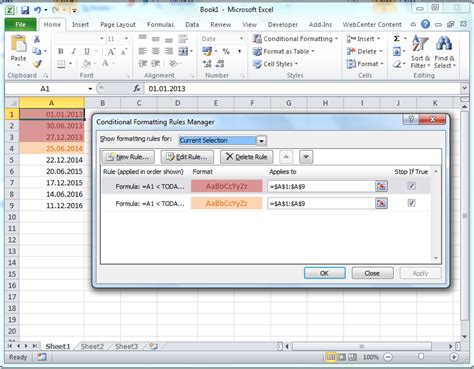The height and width of the screenshot is (369, 474).
Task: Switch to the Insert ribbon tab
Action: [x=80, y=25]
